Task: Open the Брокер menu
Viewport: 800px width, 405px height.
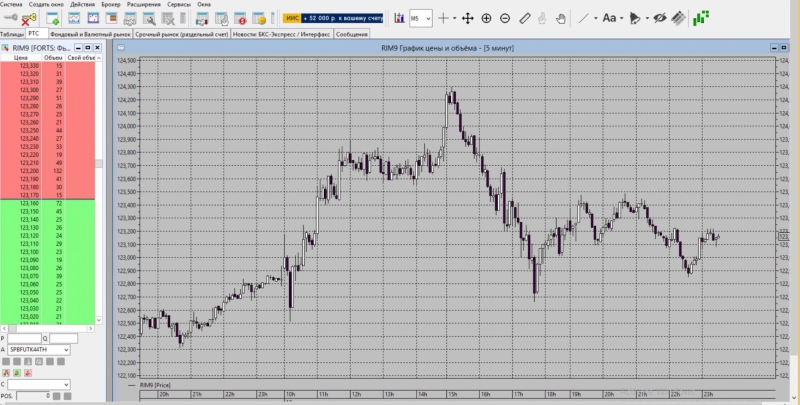Action: tap(111, 4)
